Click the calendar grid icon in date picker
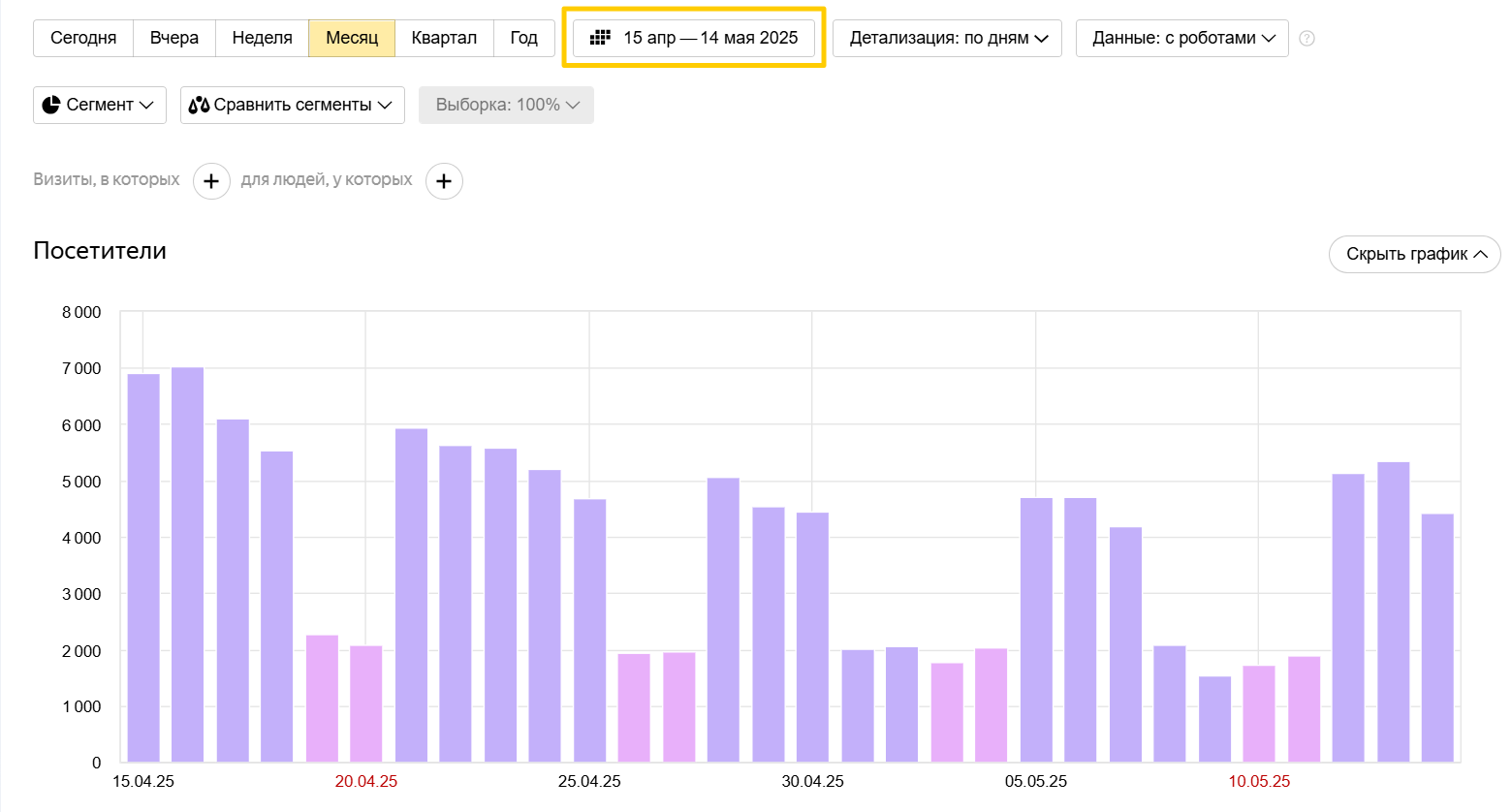The image size is (1511, 812). coord(600,38)
